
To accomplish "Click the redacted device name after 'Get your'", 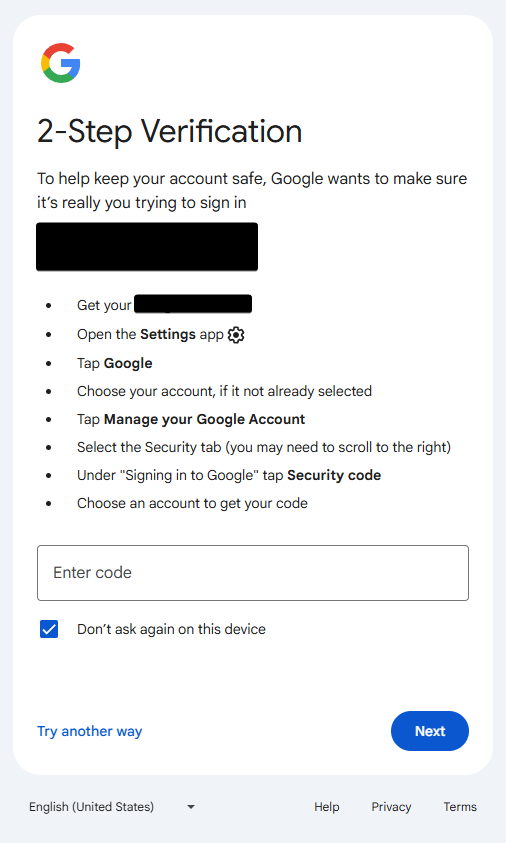I will pyautogui.click(x=193, y=304).
